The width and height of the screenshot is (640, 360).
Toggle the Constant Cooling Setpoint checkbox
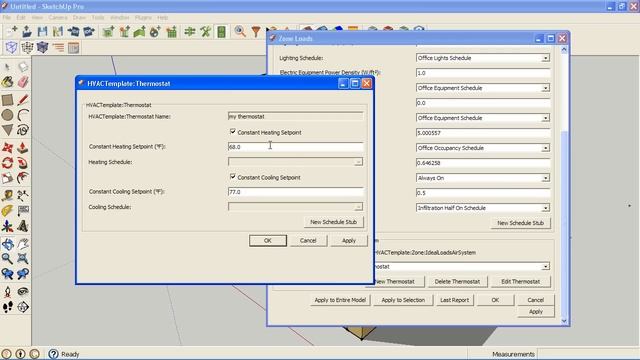coord(233,176)
